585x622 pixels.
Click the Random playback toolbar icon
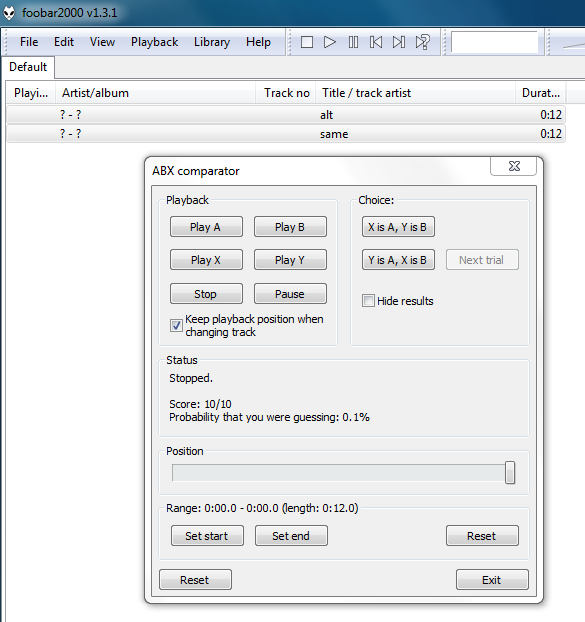click(423, 42)
